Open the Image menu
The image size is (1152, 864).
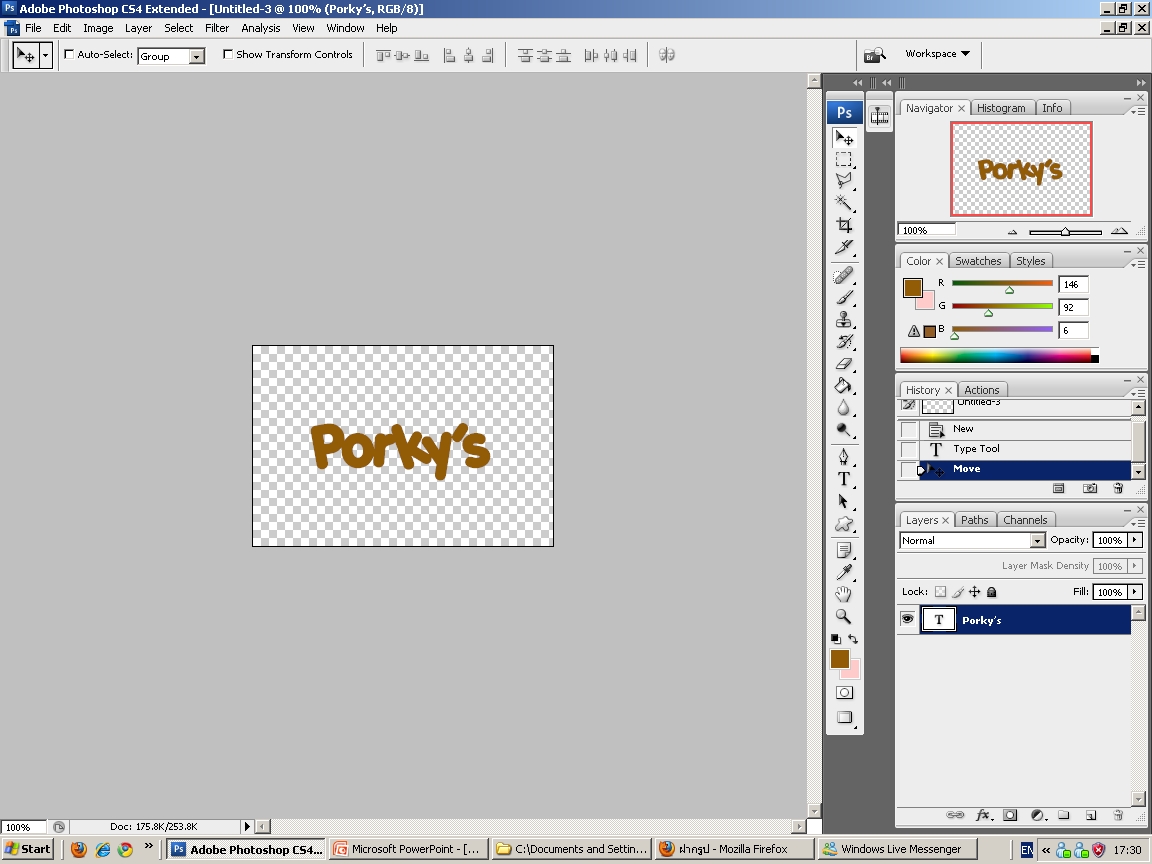[x=98, y=28]
